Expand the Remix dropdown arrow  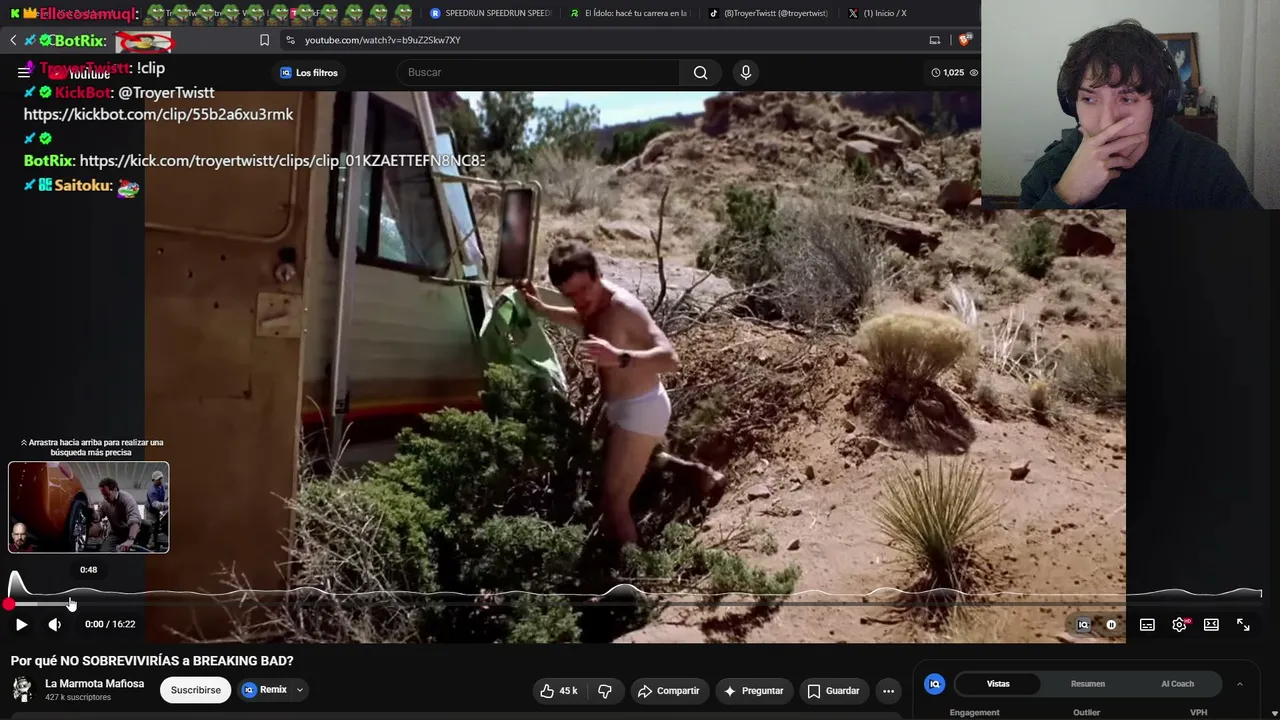pyautogui.click(x=299, y=690)
